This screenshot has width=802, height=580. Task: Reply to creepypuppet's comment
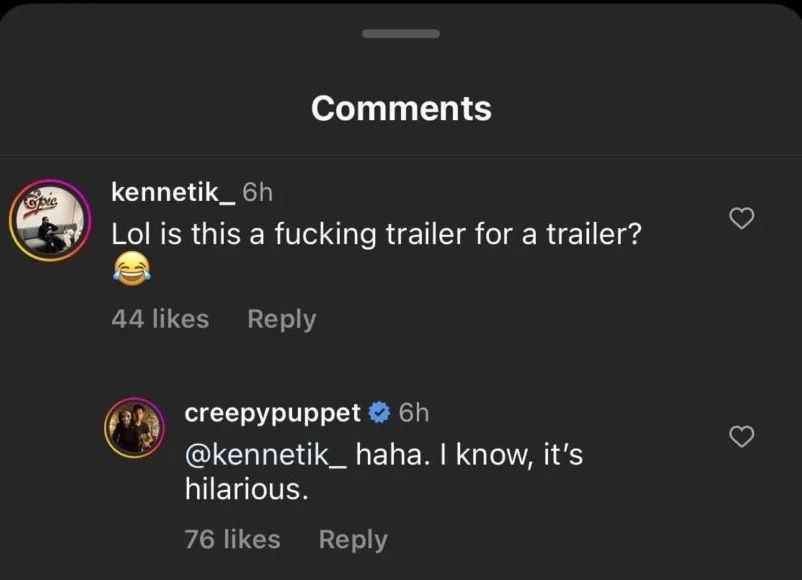[x=352, y=539]
